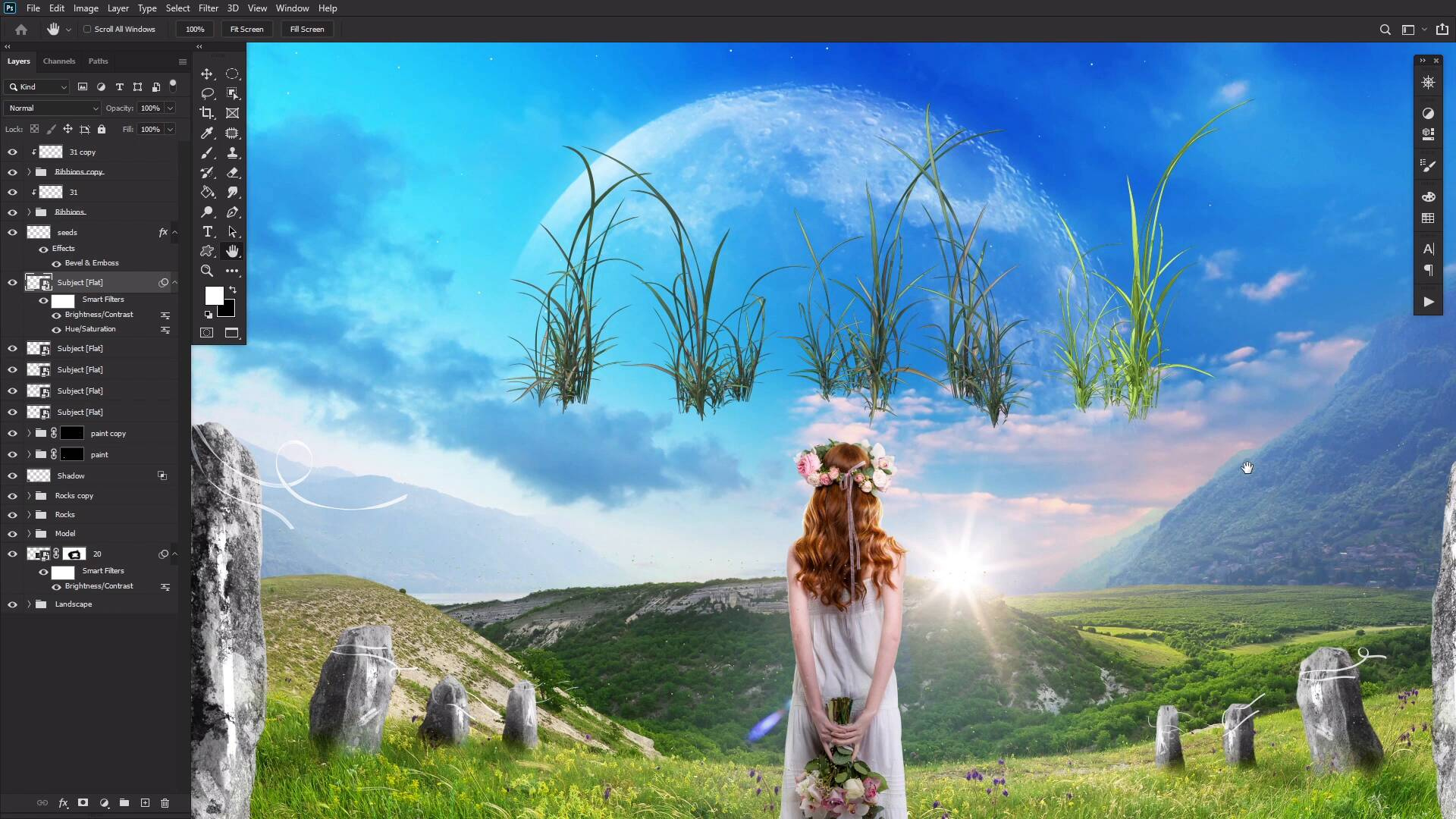The height and width of the screenshot is (819, 1456).
Task: Toggle visibility of the Shadow layer
Action: coord(12,475)
